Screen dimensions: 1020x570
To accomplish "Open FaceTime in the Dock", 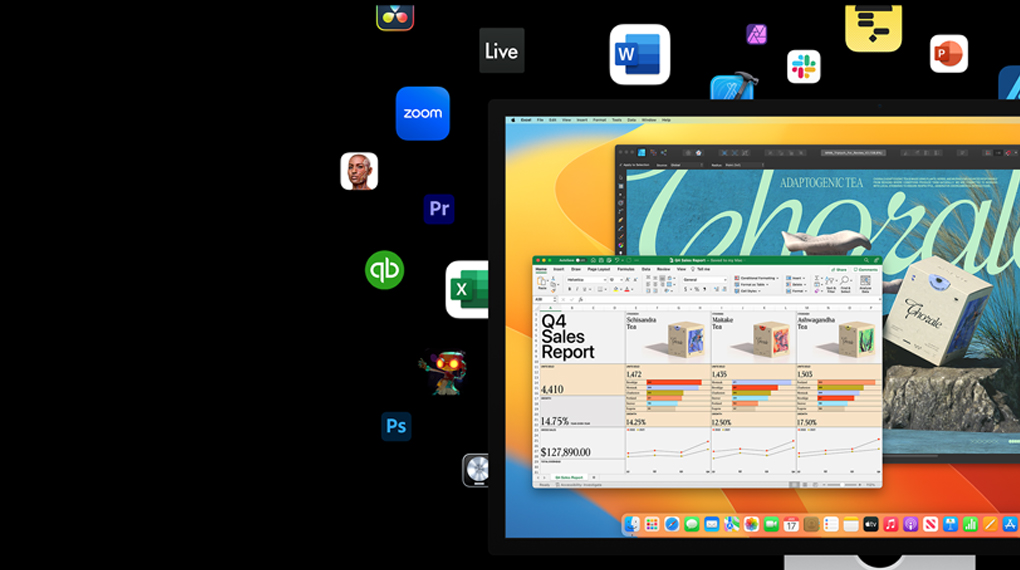I will tap(772, 524).
